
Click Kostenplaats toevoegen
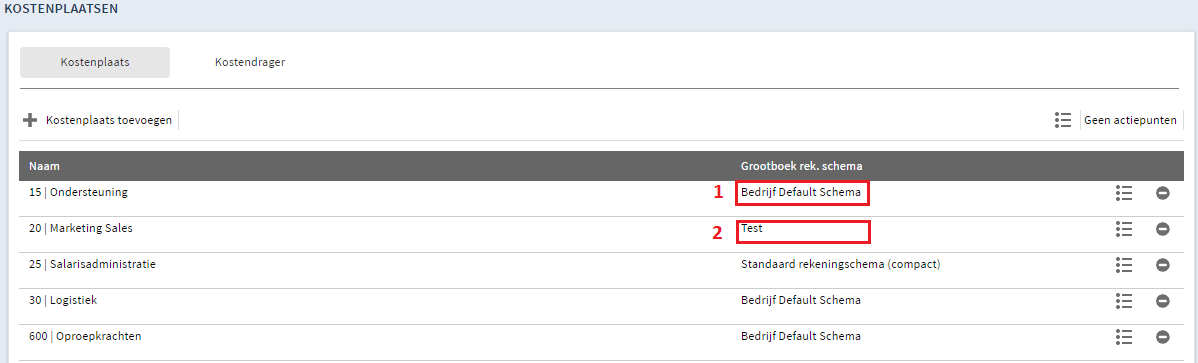pos(108,120)
